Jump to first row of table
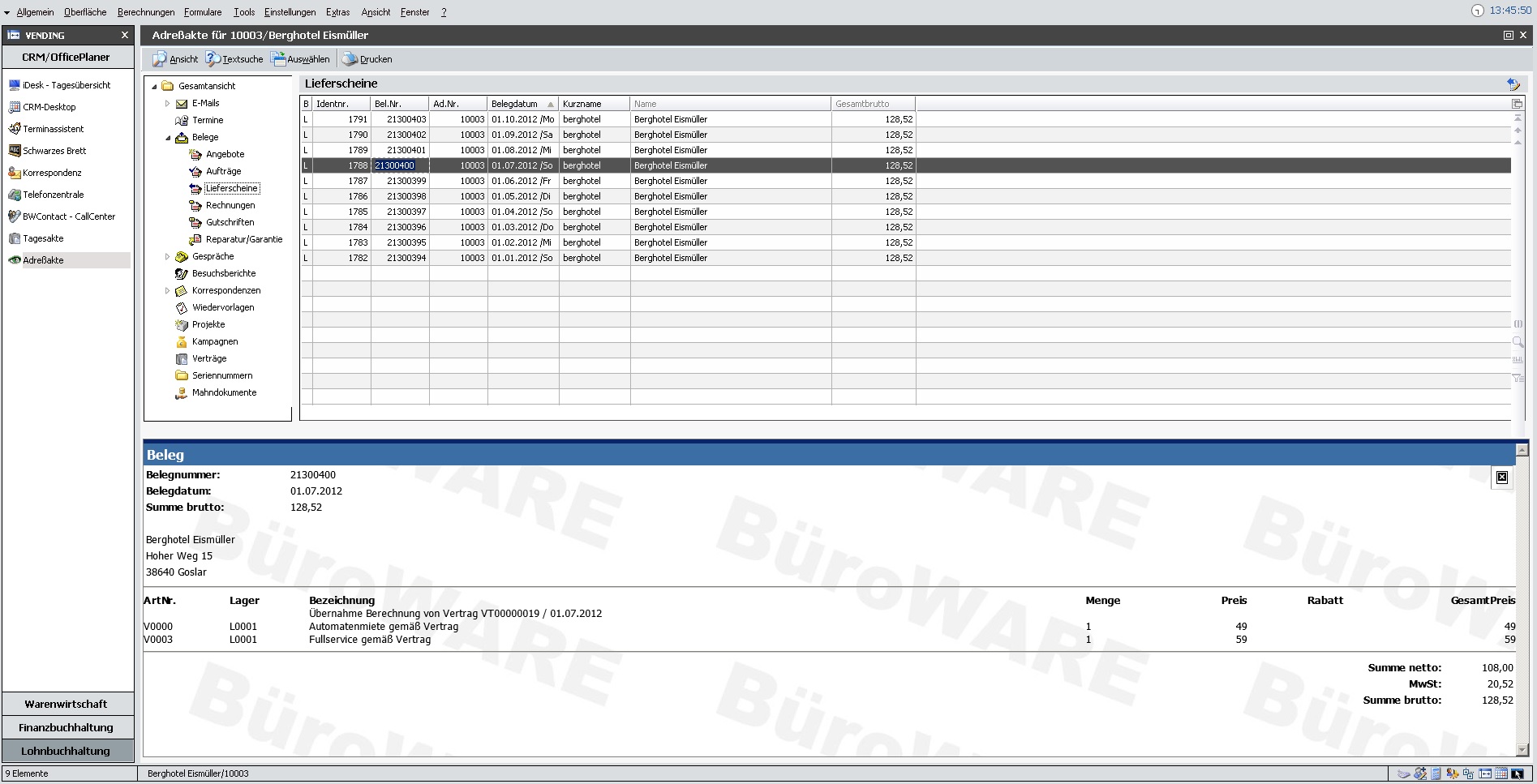 (1518, 118)
